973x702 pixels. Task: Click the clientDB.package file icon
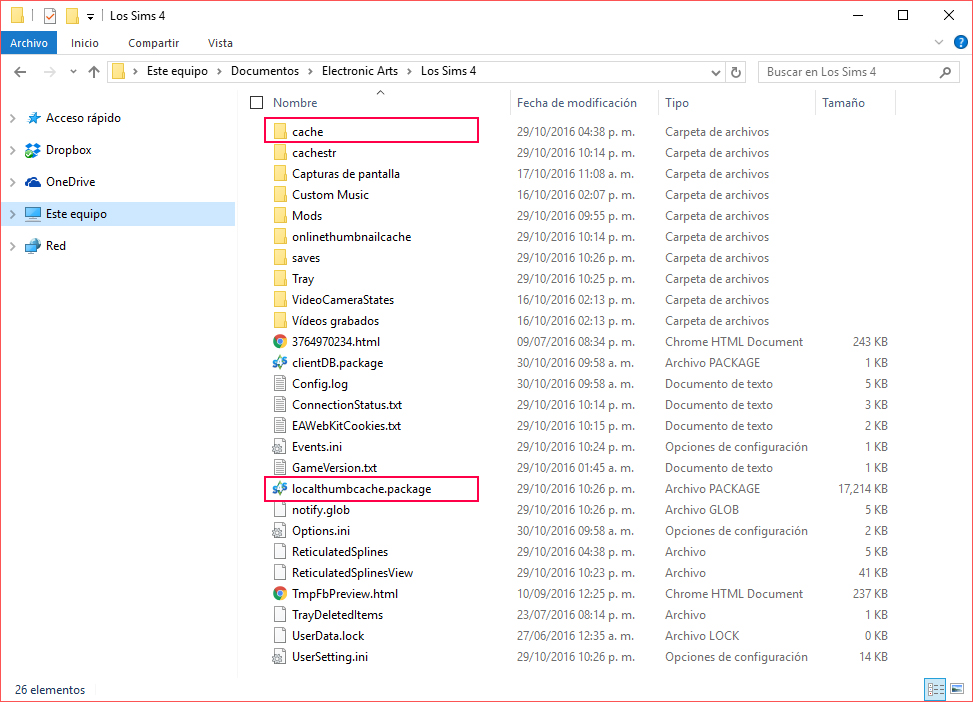pos(280,362)
